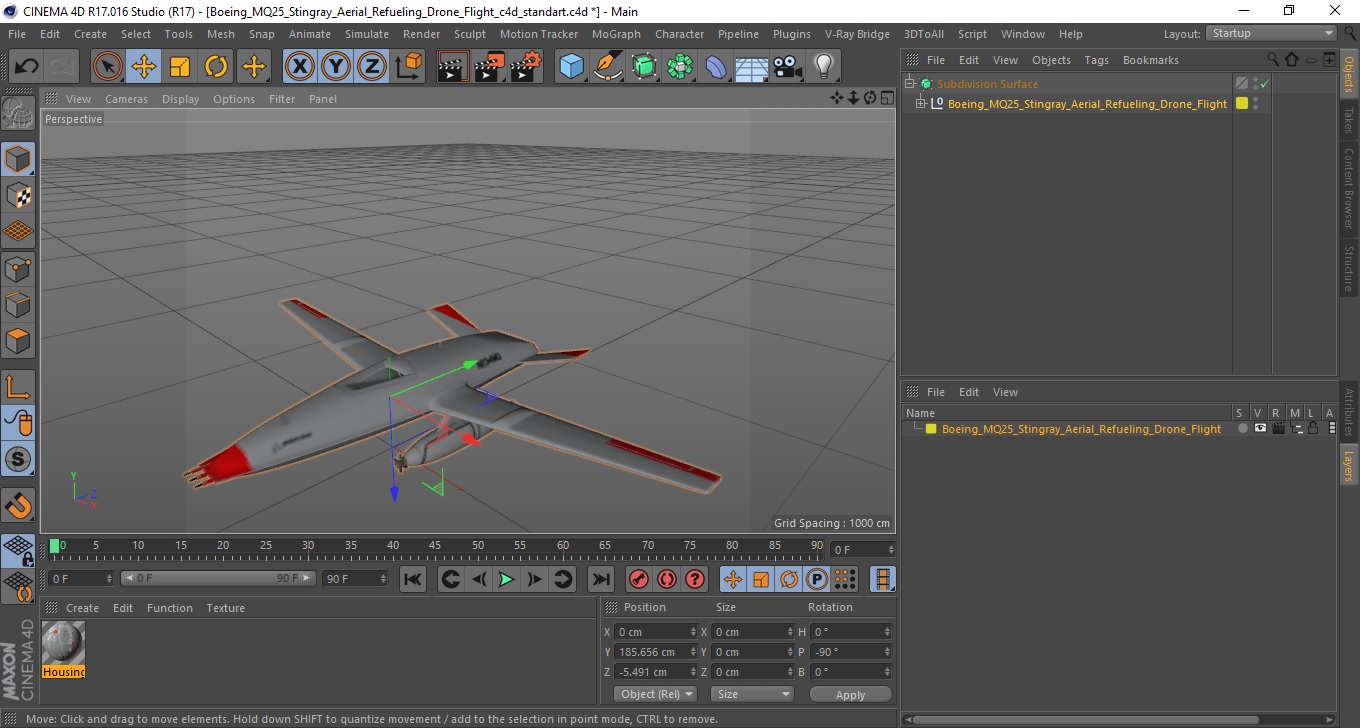This screenshot has width=1360, height=728.
Task: Add a Subdivision Surface generator icon
Action: pos(644,67)
